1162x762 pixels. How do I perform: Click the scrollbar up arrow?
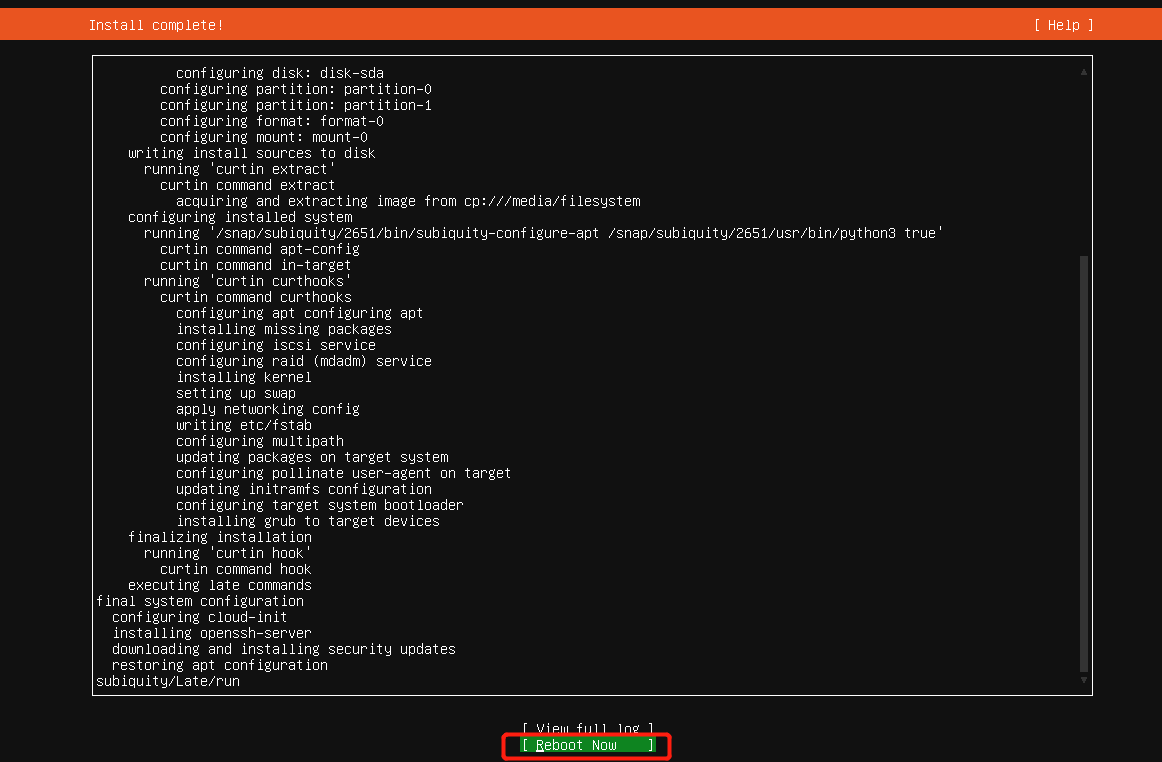(x=1082, y=71)
